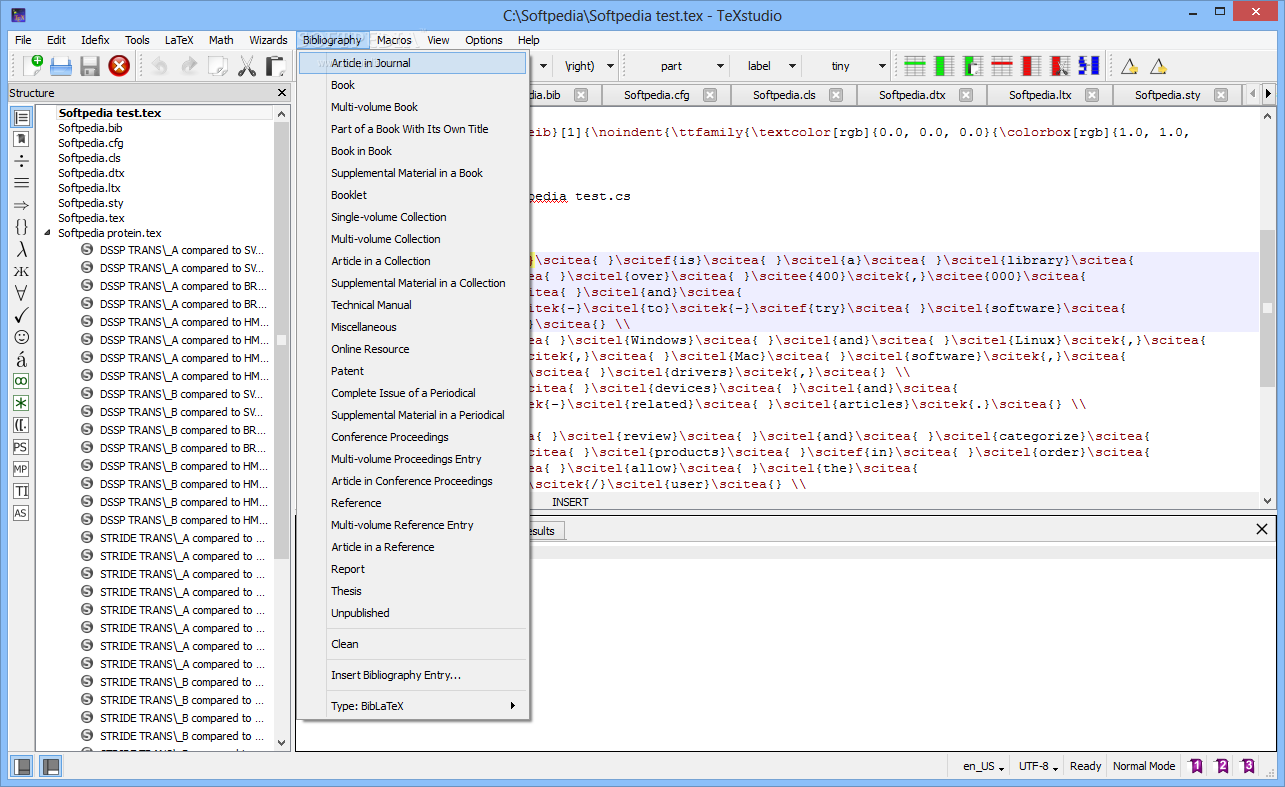This screenshot has height=787, width=1285.
Task: Close the Softpedia.cfg tab
Action: pyautogui.click(x=710, y=95)
